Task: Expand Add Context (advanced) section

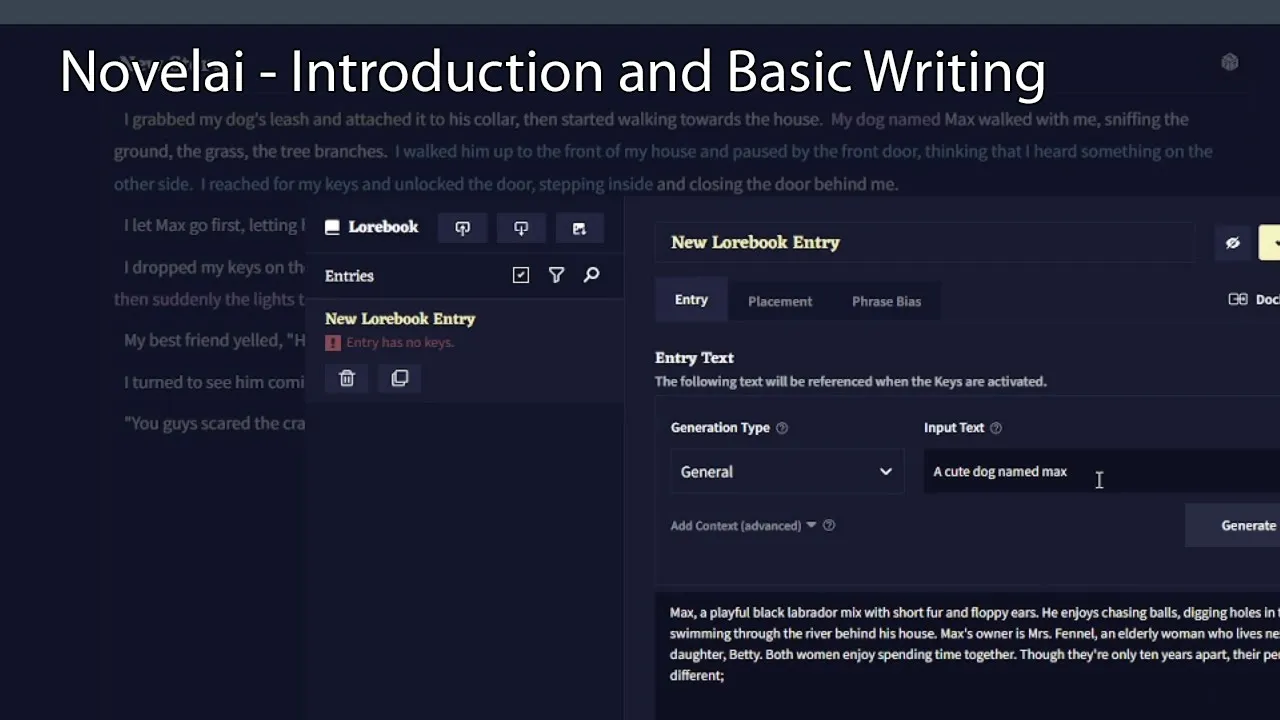Action: 743,525
